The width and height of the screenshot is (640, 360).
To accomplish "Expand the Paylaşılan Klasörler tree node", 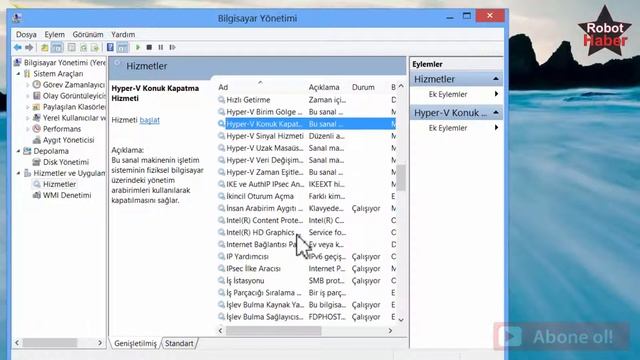I will tap(27, 107).
